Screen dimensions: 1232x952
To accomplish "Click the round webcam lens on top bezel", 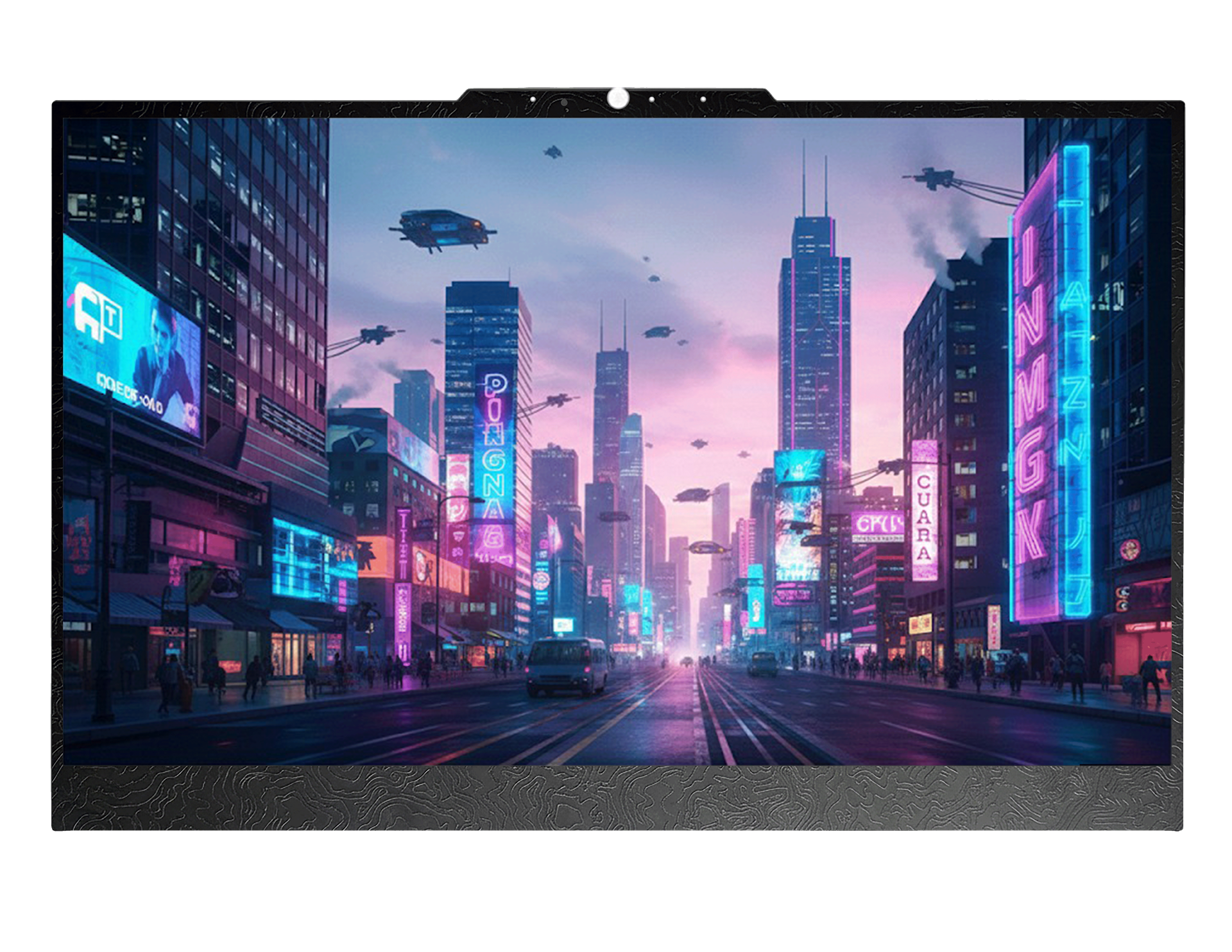I will (617, 98).
